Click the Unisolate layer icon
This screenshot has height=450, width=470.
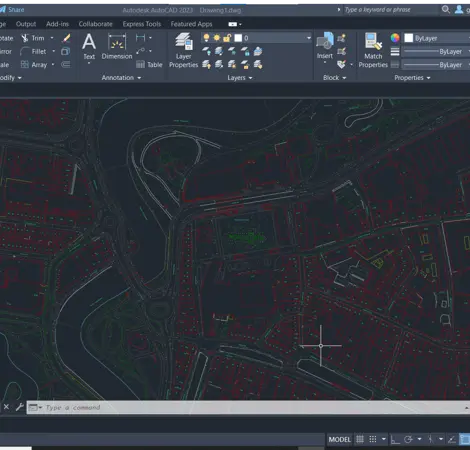pos(219,64)
